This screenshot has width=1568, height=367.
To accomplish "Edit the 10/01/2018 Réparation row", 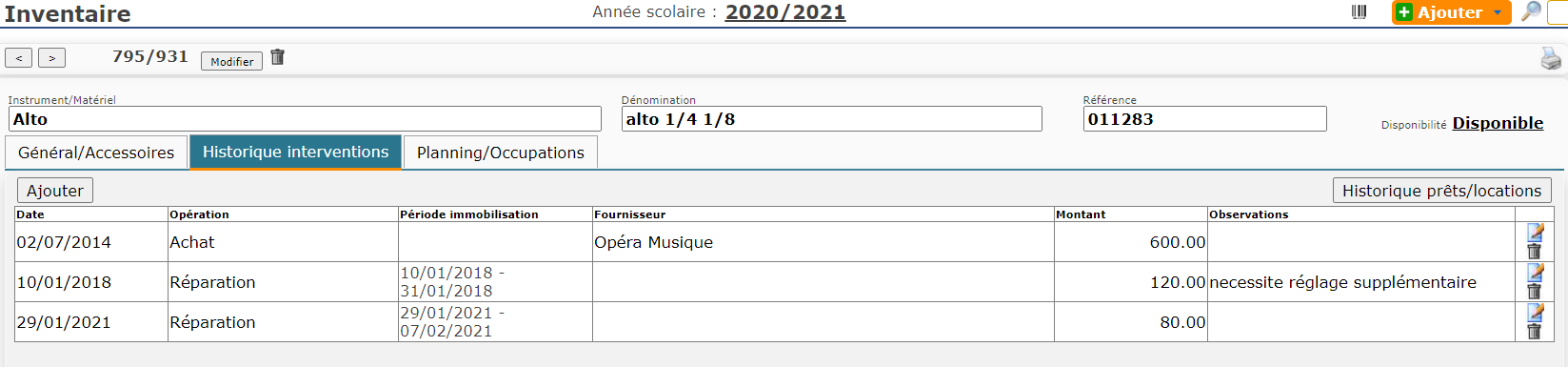I will [x=1535, y=272].
